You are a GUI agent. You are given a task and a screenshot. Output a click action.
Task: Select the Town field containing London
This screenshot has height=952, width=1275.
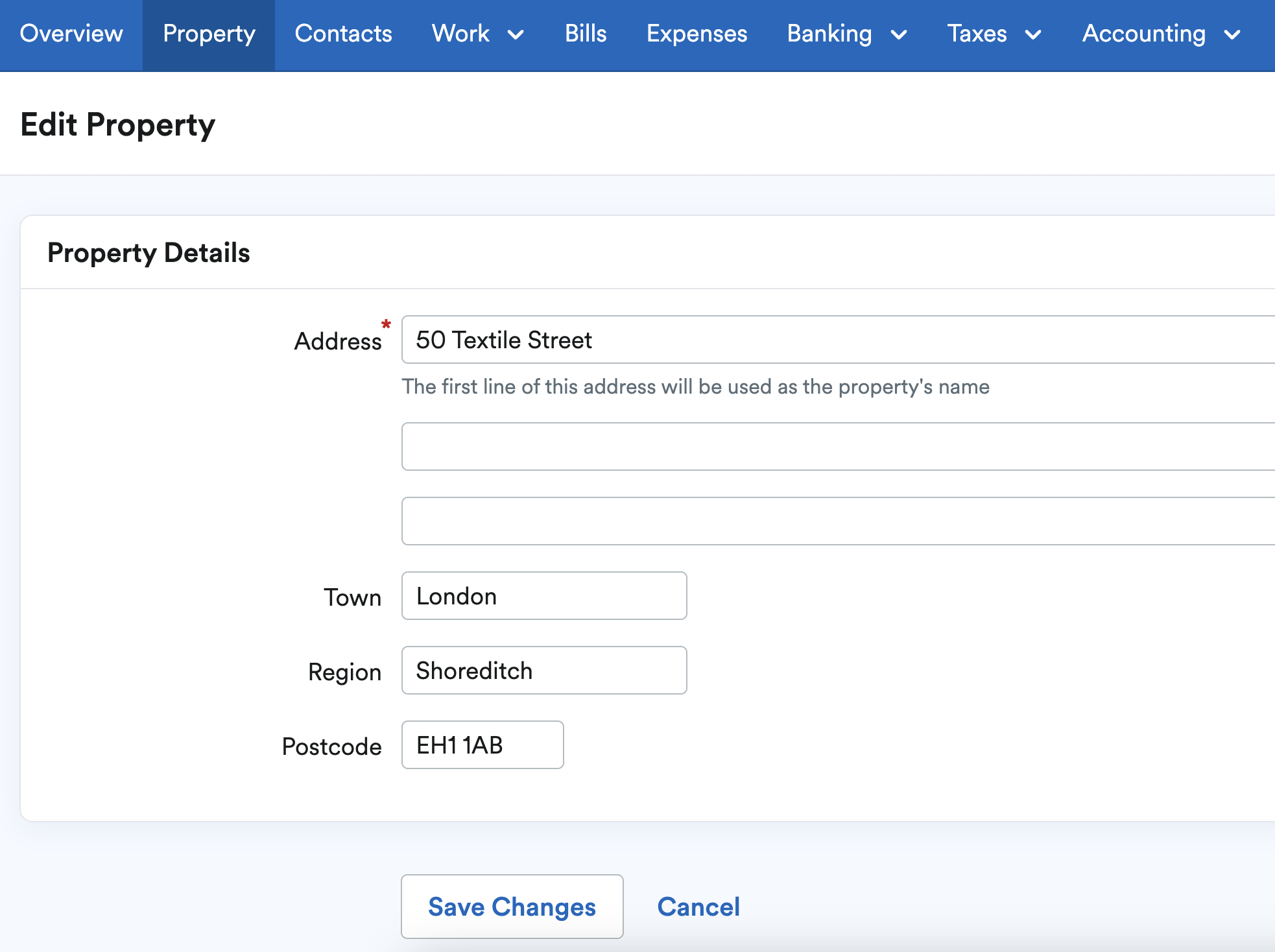click(x=543, y=596)
